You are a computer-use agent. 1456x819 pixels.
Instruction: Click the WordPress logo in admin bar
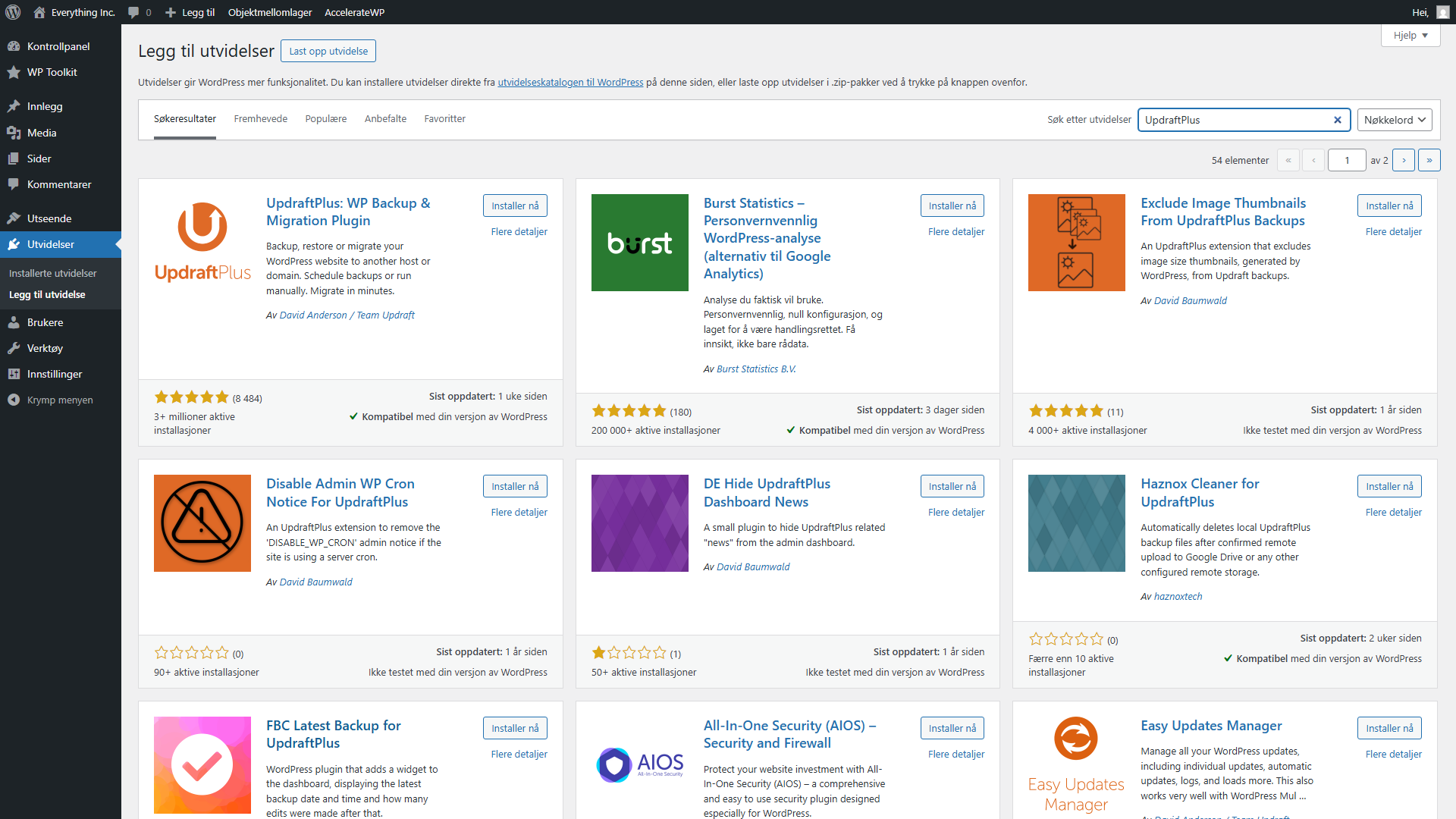point(13,12)
